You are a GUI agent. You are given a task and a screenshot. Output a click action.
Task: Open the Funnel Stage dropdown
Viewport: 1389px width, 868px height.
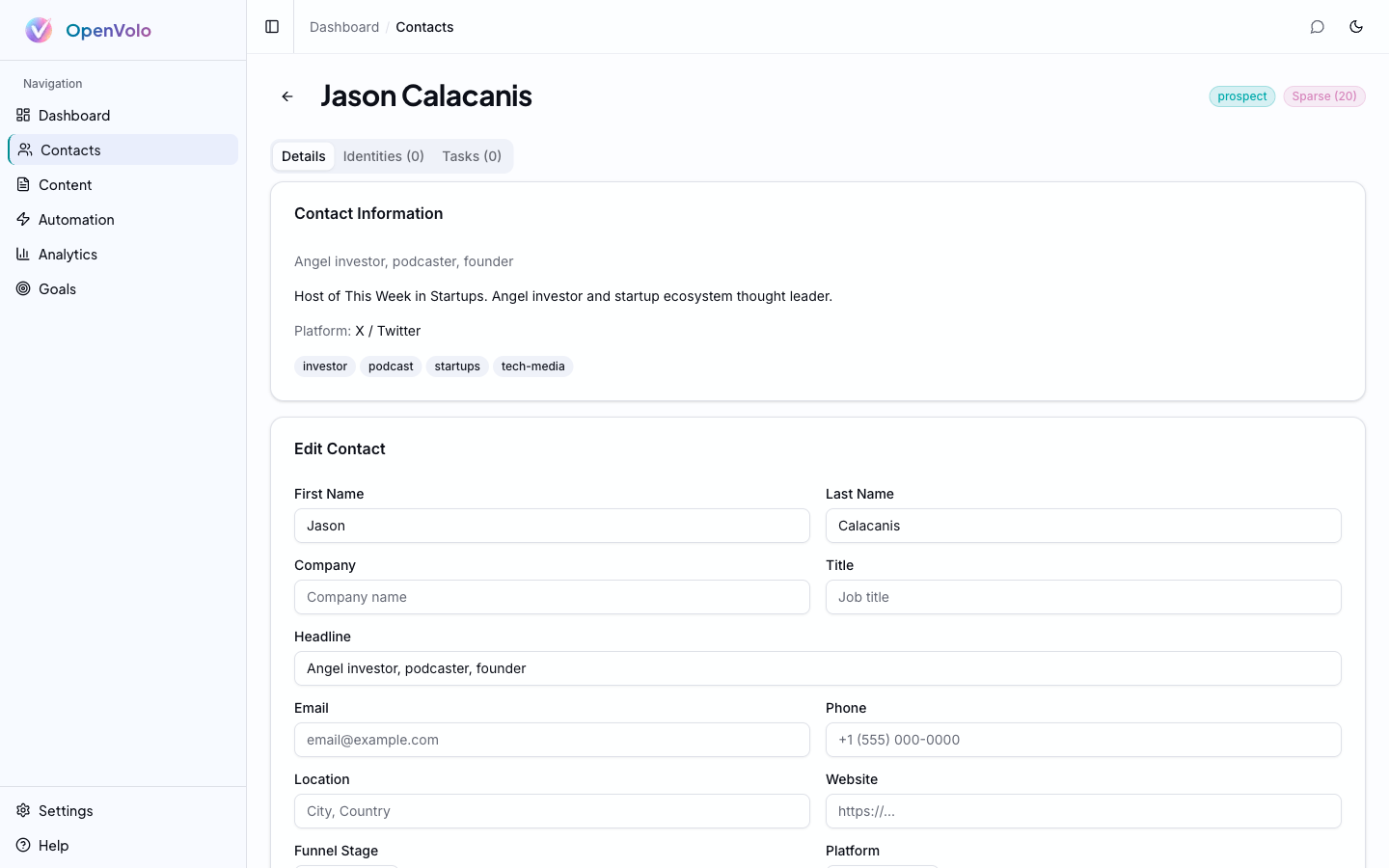[345, 865]
